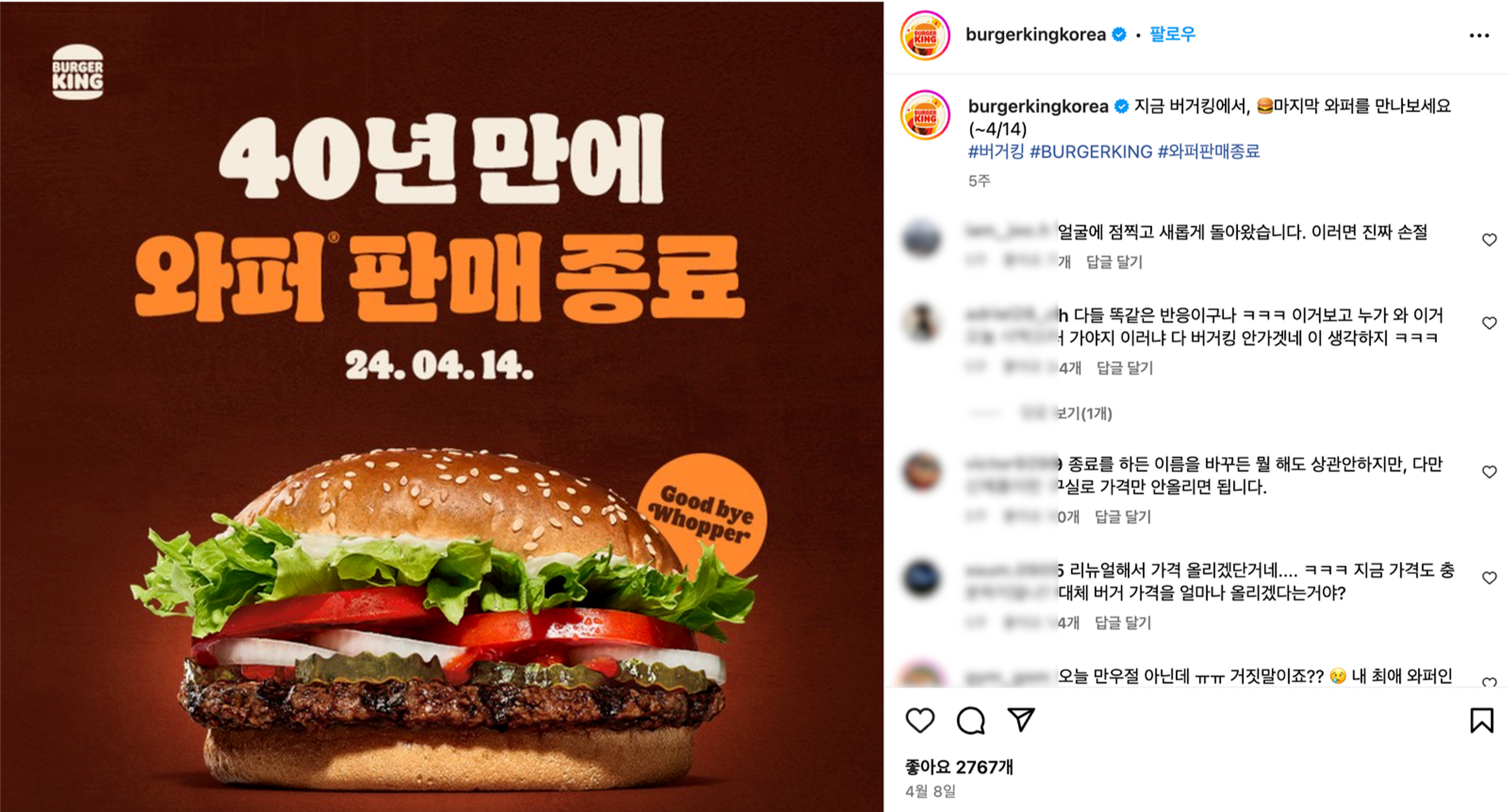View the likes count 좋아요 2767개
The image size is (1509, 812).
959,767
